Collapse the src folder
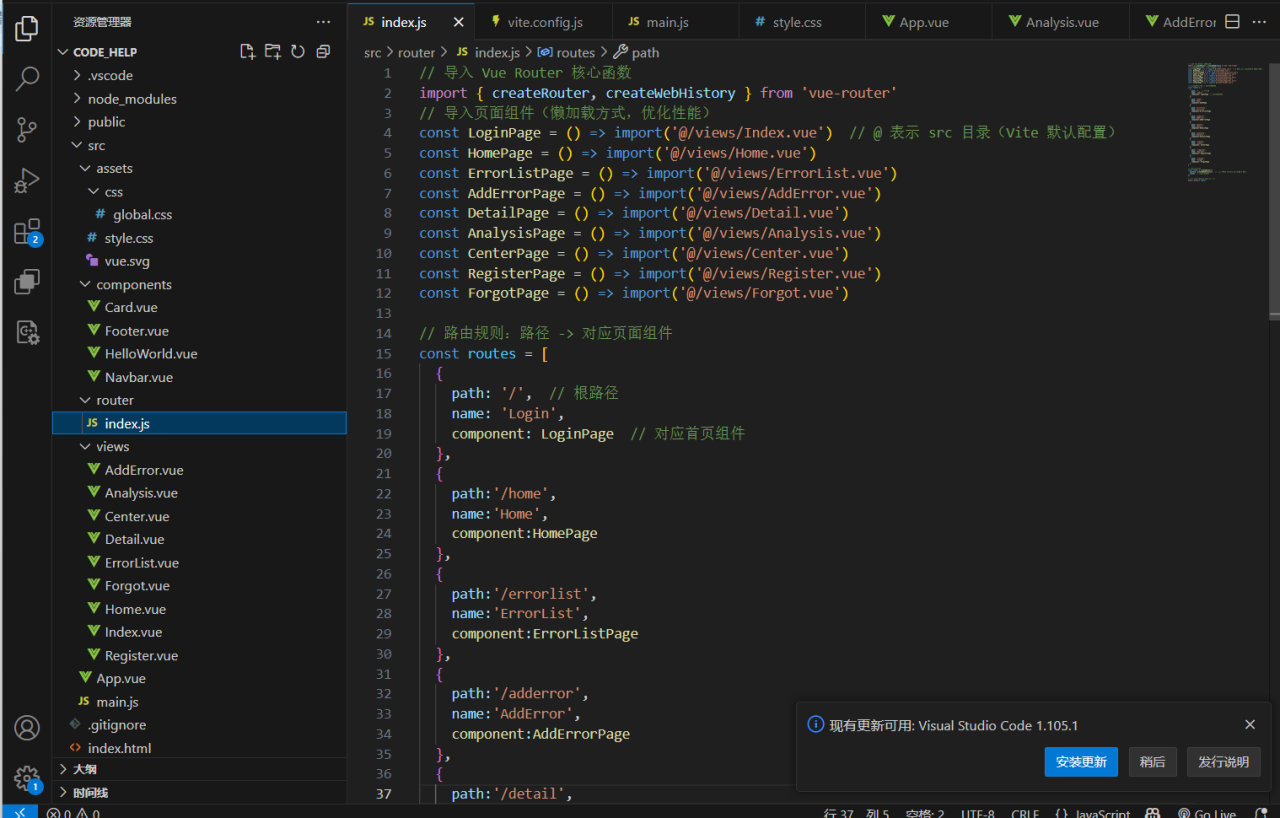Screen dimensions: 1280x818 pos(199,145)
